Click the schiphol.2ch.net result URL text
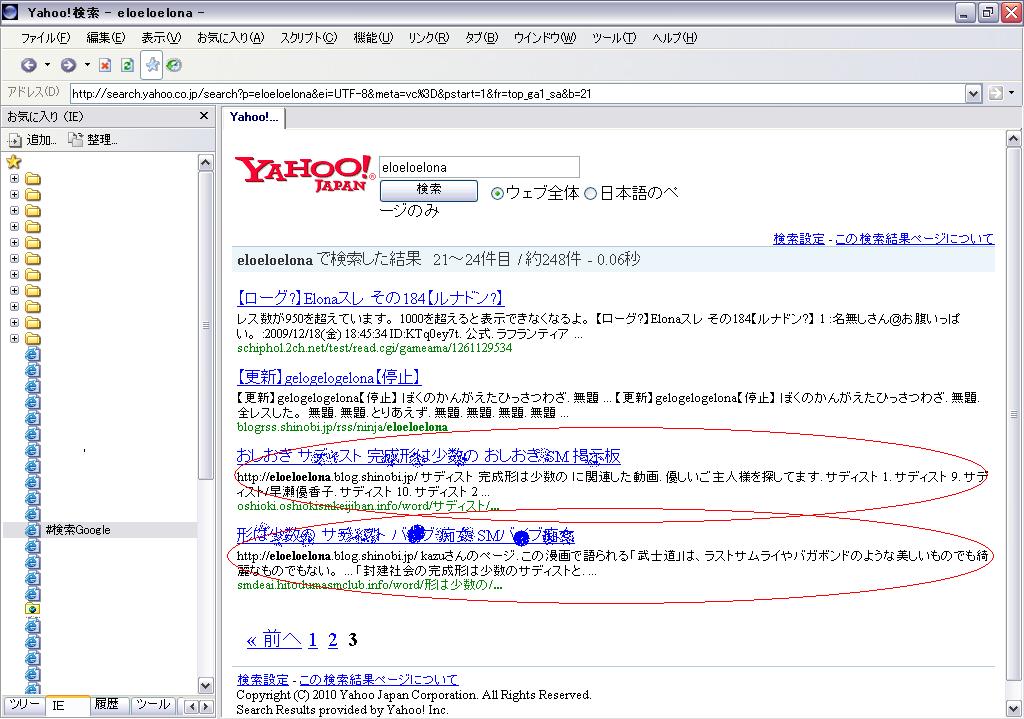The image size is (1024, 719). pyautogui.click(x=374, y=348)
